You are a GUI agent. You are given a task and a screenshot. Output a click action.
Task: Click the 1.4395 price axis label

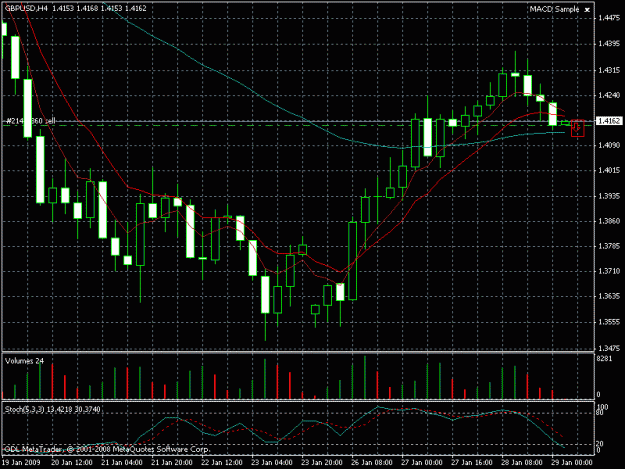(x=609, y=43)
